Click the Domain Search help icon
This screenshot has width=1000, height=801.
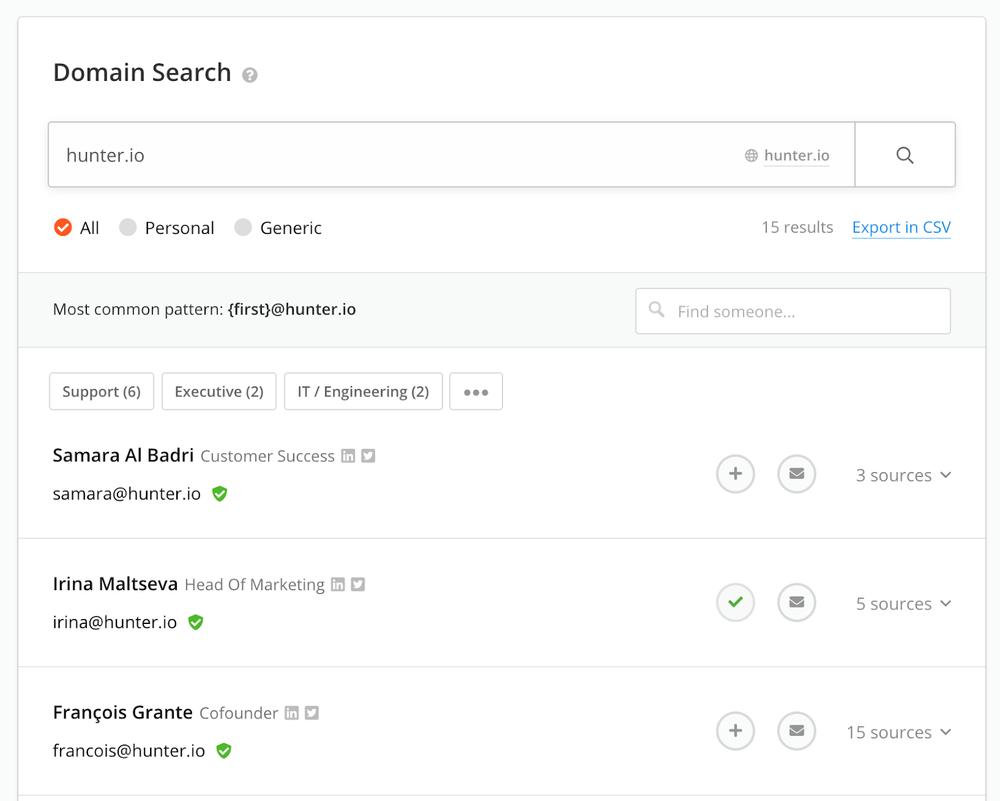(248, 75)
